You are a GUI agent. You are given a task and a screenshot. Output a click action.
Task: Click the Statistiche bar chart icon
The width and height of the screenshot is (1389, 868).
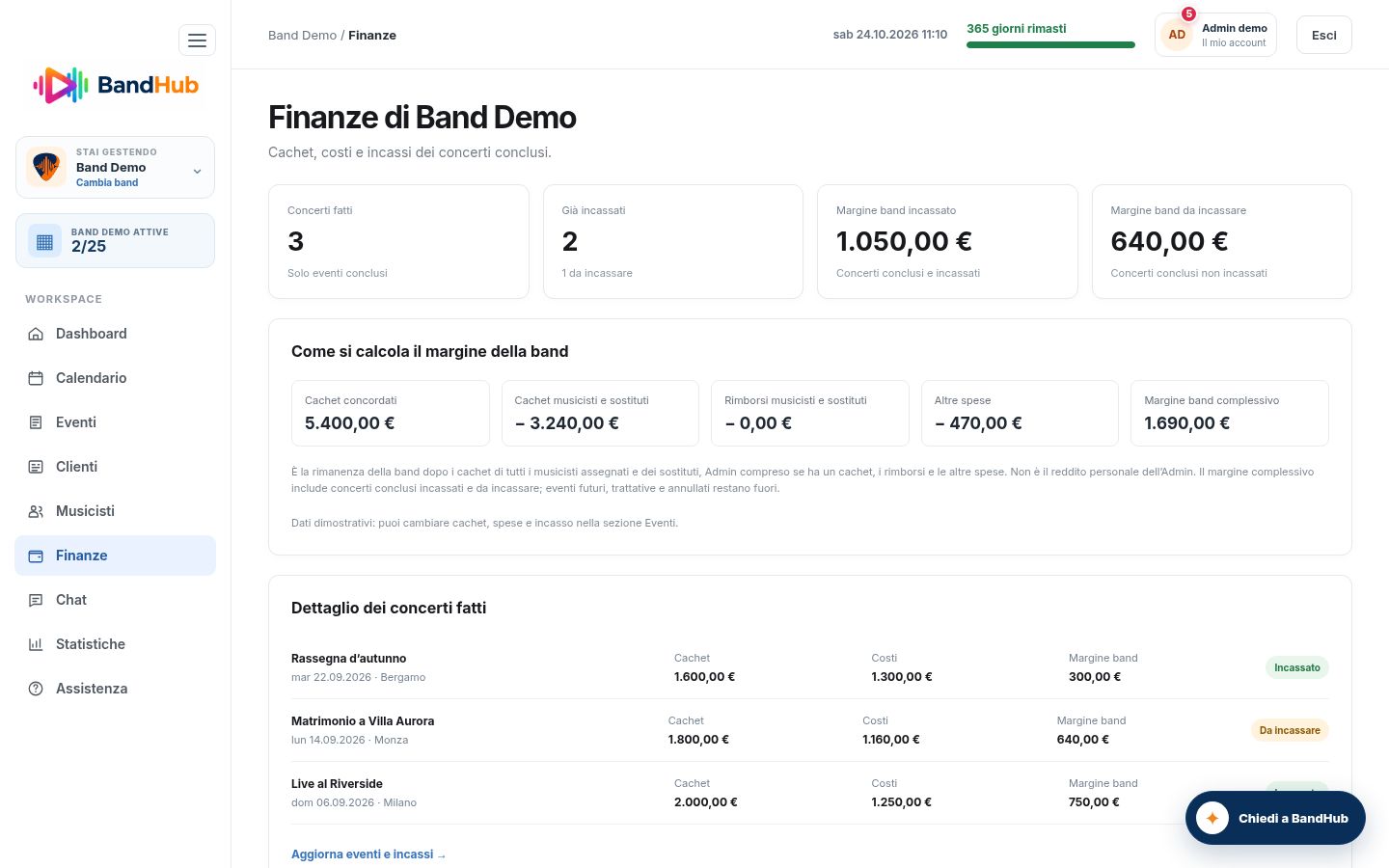pos(36,644)
